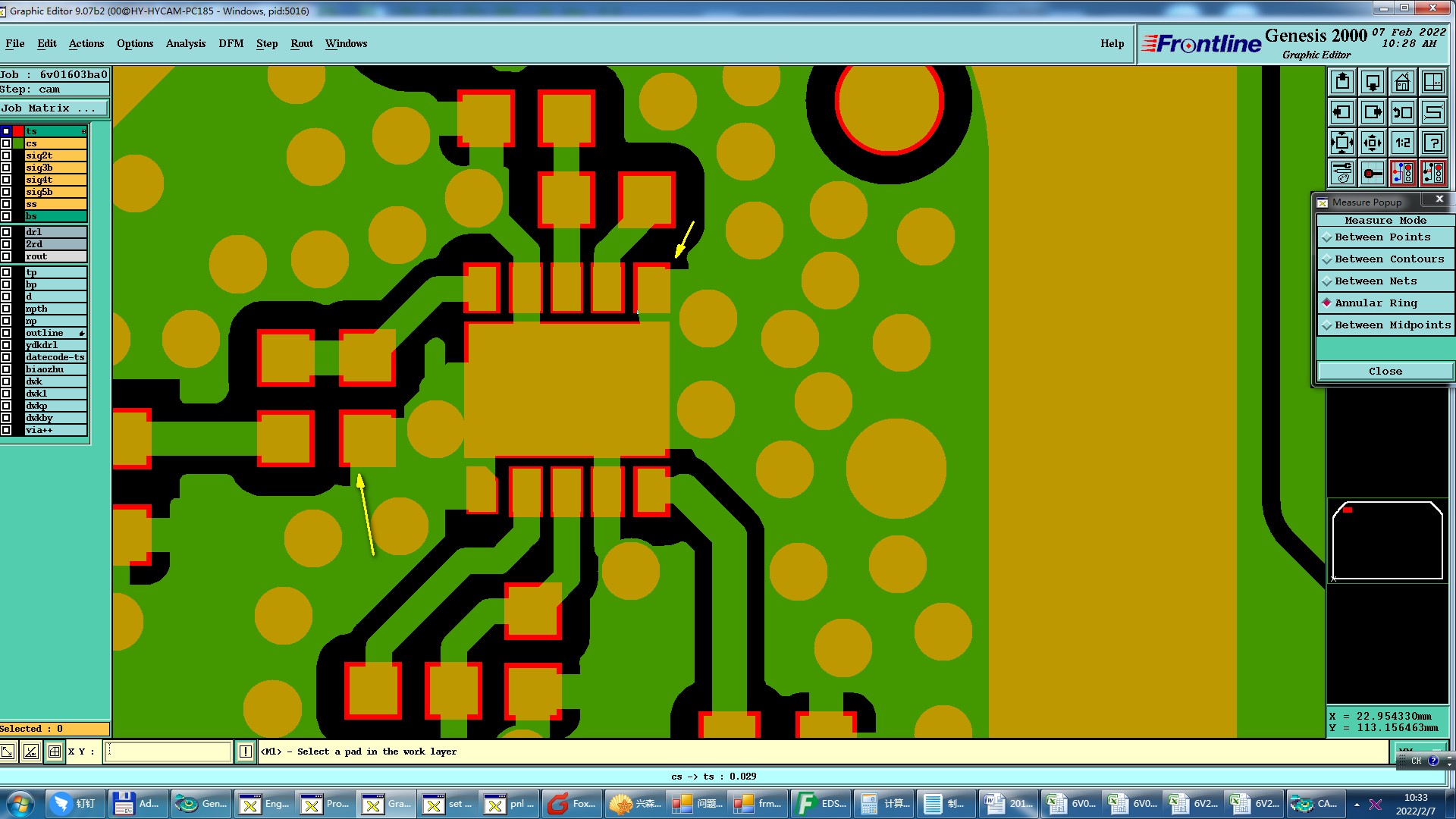This screenshot has height=819, width=1456.
Task: Click the pan up arrow icon
Action: (1341, 82)
